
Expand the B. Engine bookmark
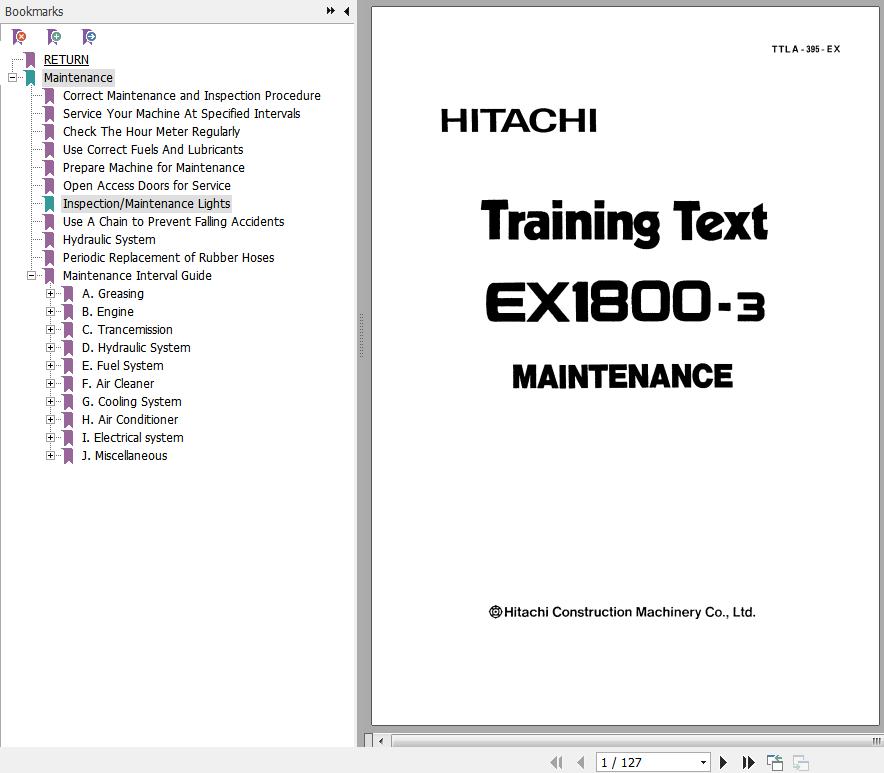(50, 312)
